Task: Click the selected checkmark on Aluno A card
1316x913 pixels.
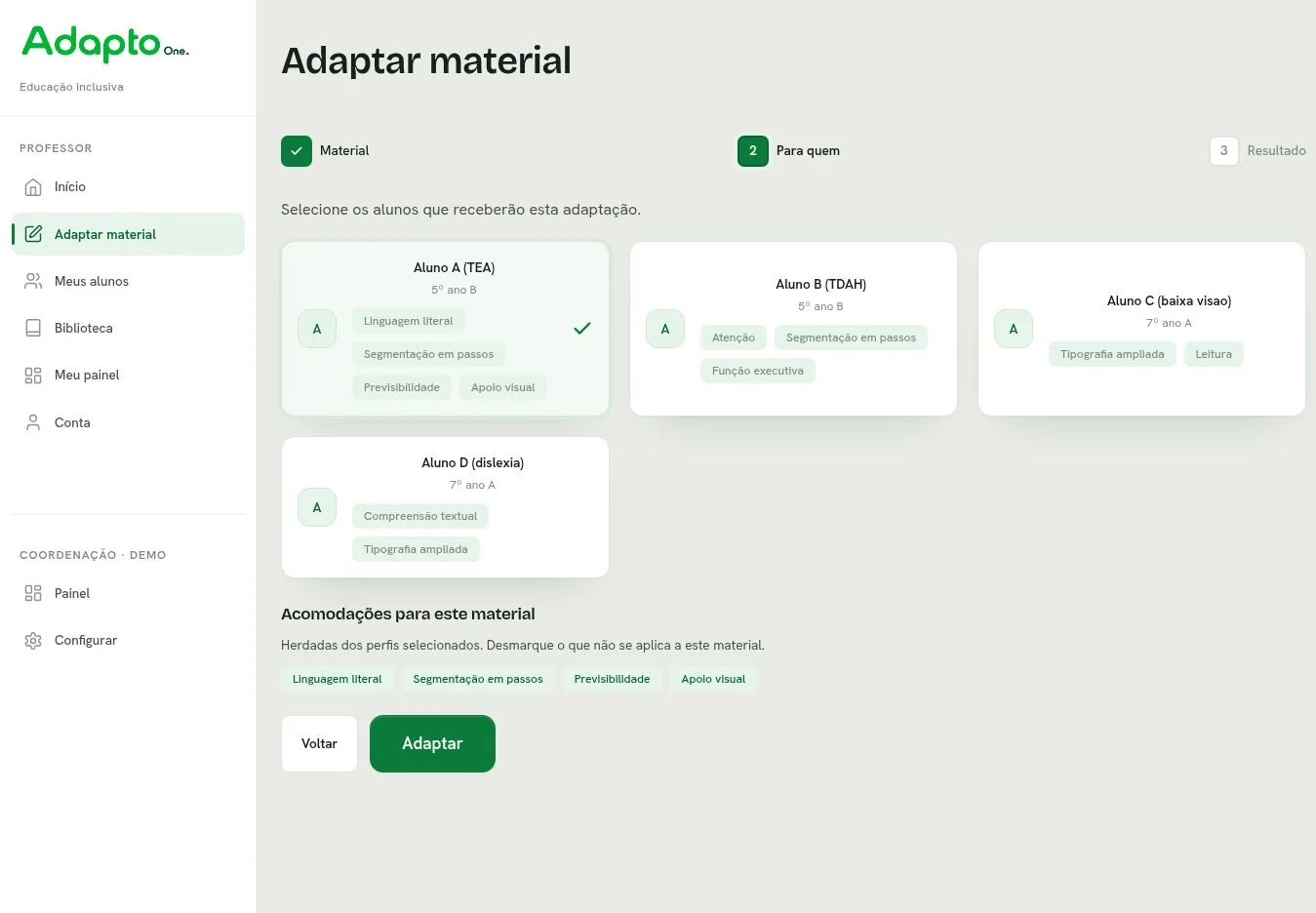Action: [582, 329]
